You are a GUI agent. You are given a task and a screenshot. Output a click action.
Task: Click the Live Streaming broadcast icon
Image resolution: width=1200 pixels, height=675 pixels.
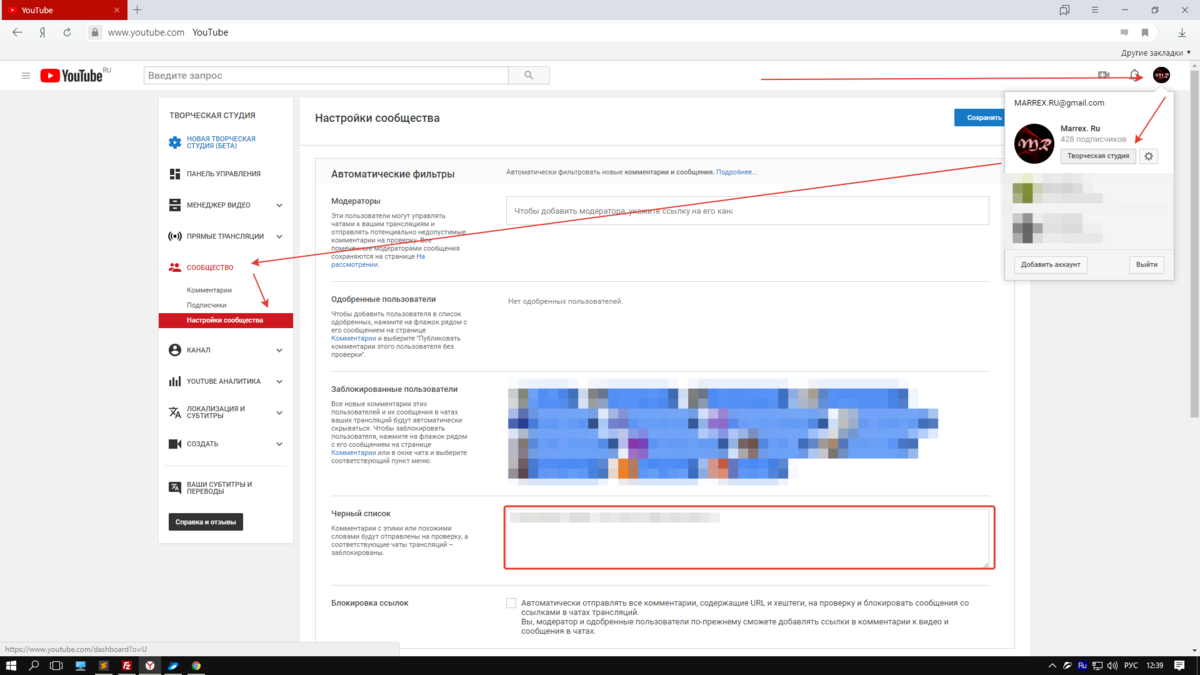click(x=175, y=236)
